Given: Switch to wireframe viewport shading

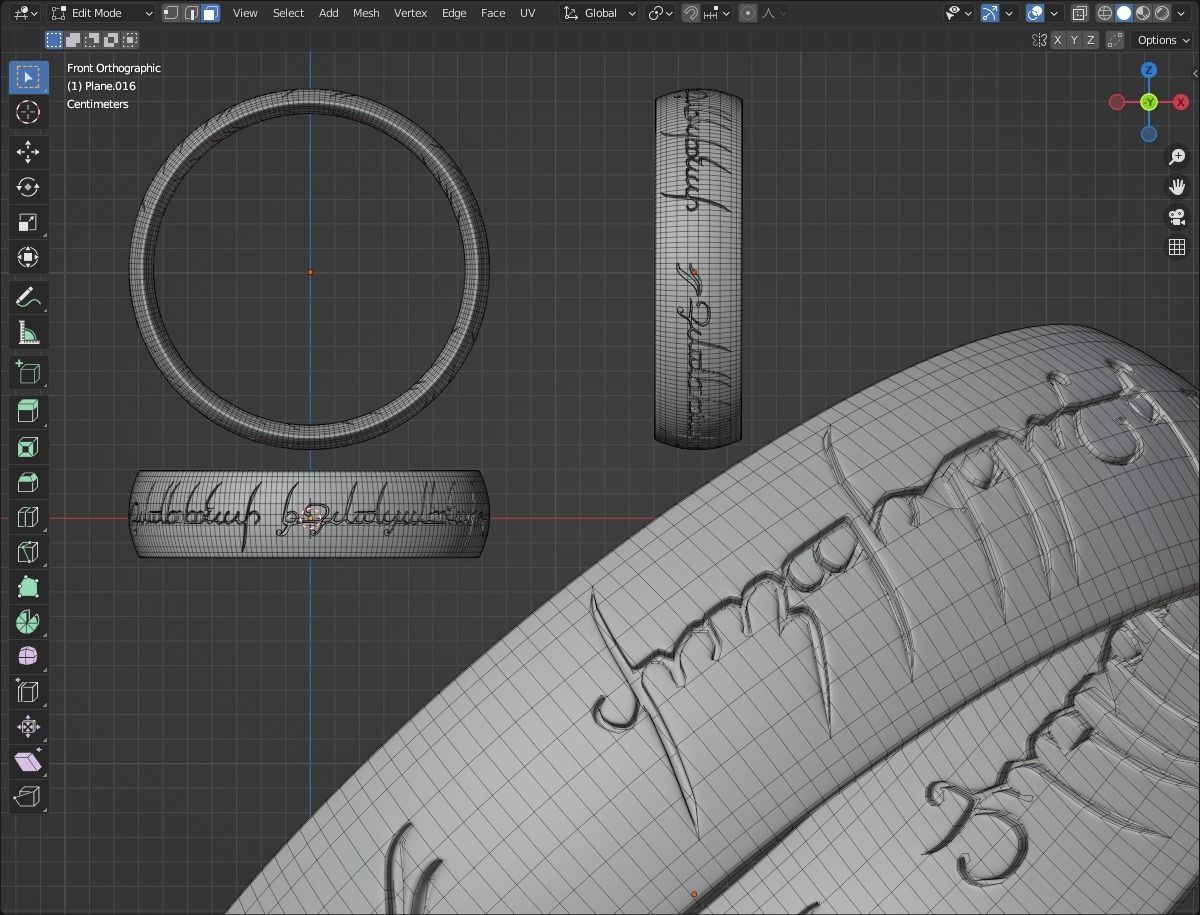Looking at the screenshot, I should 1105,13.
